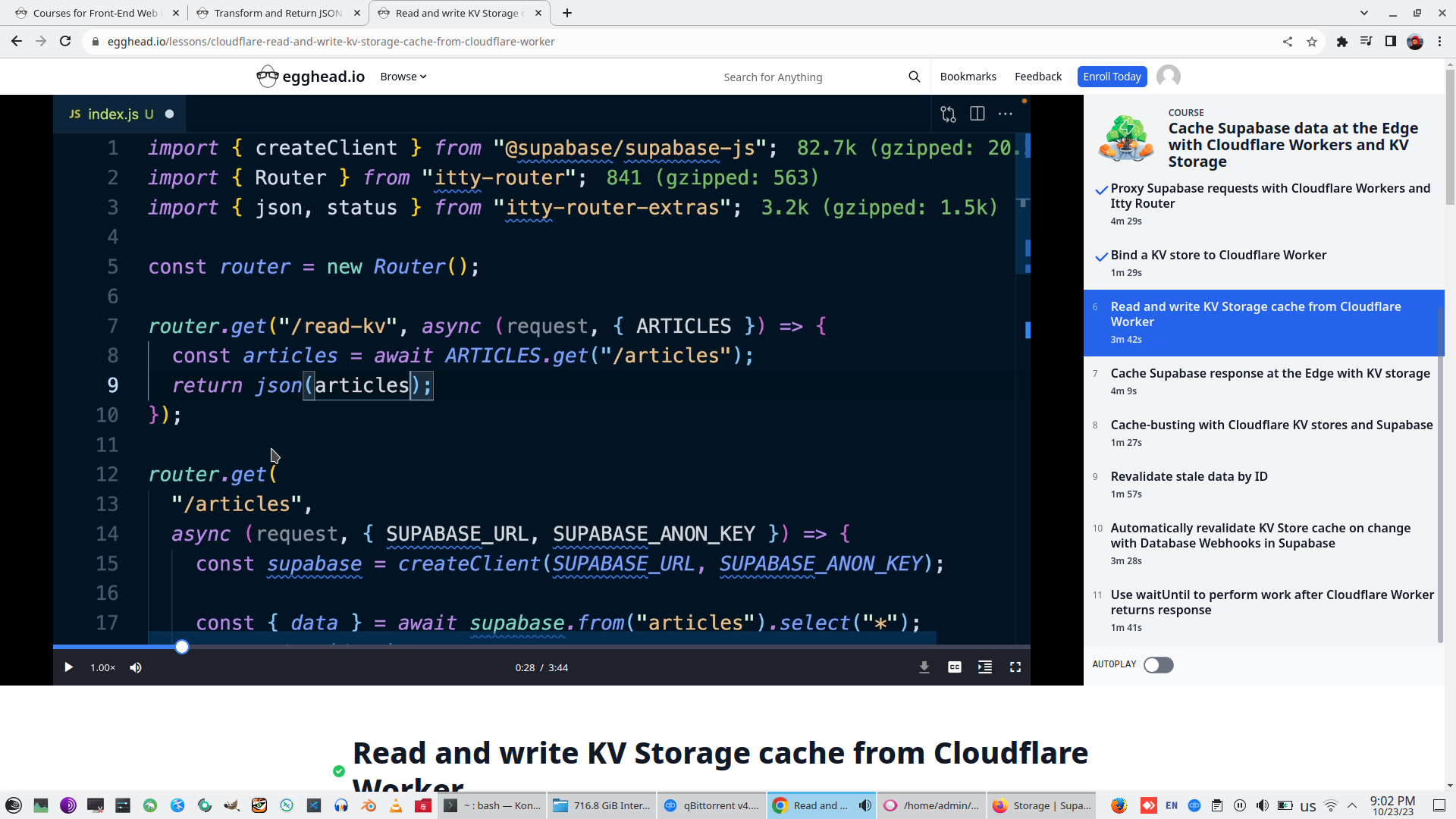
Task: Enable closed captions in video player
Action: click(x=955, y=667)
